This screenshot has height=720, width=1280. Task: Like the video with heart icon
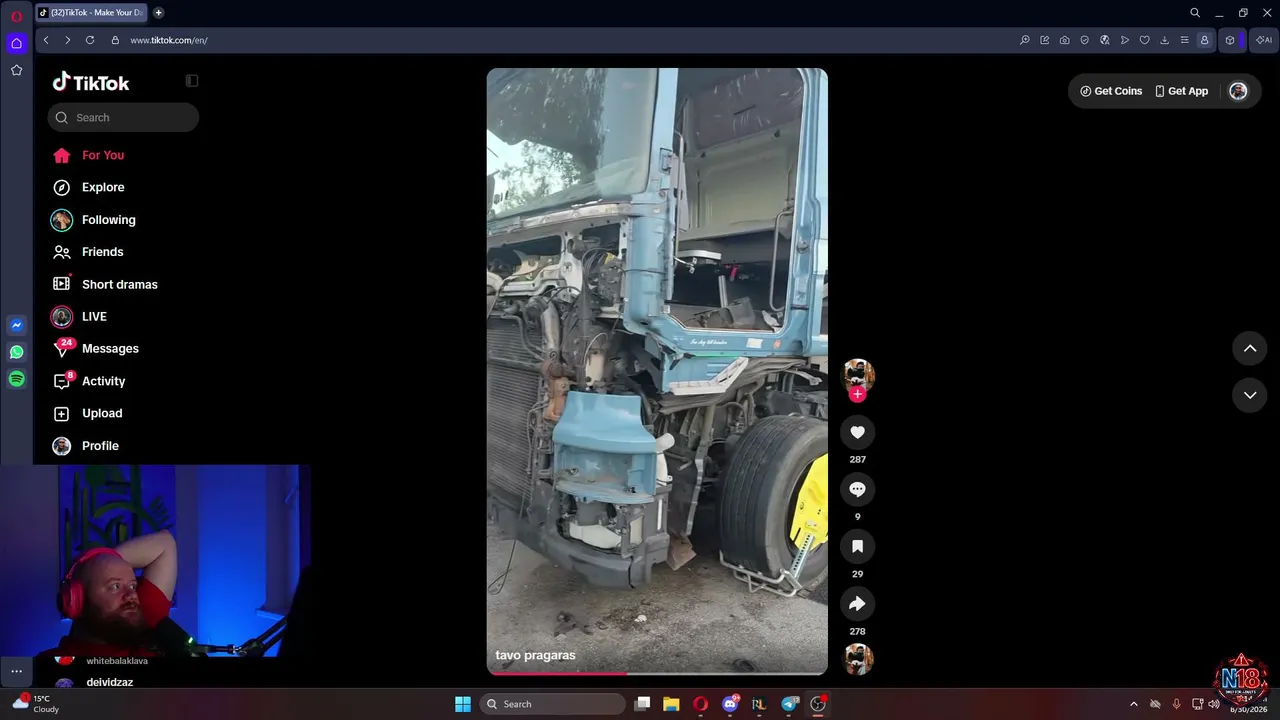[x=857, y=432]
